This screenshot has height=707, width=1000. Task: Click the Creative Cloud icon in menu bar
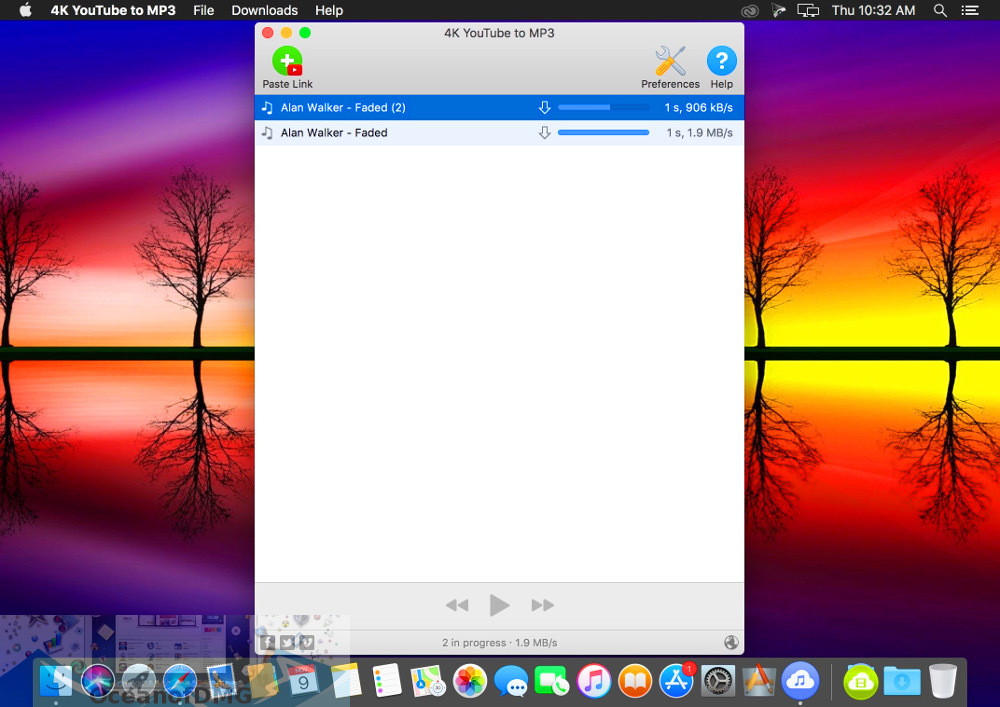point(750,10)
